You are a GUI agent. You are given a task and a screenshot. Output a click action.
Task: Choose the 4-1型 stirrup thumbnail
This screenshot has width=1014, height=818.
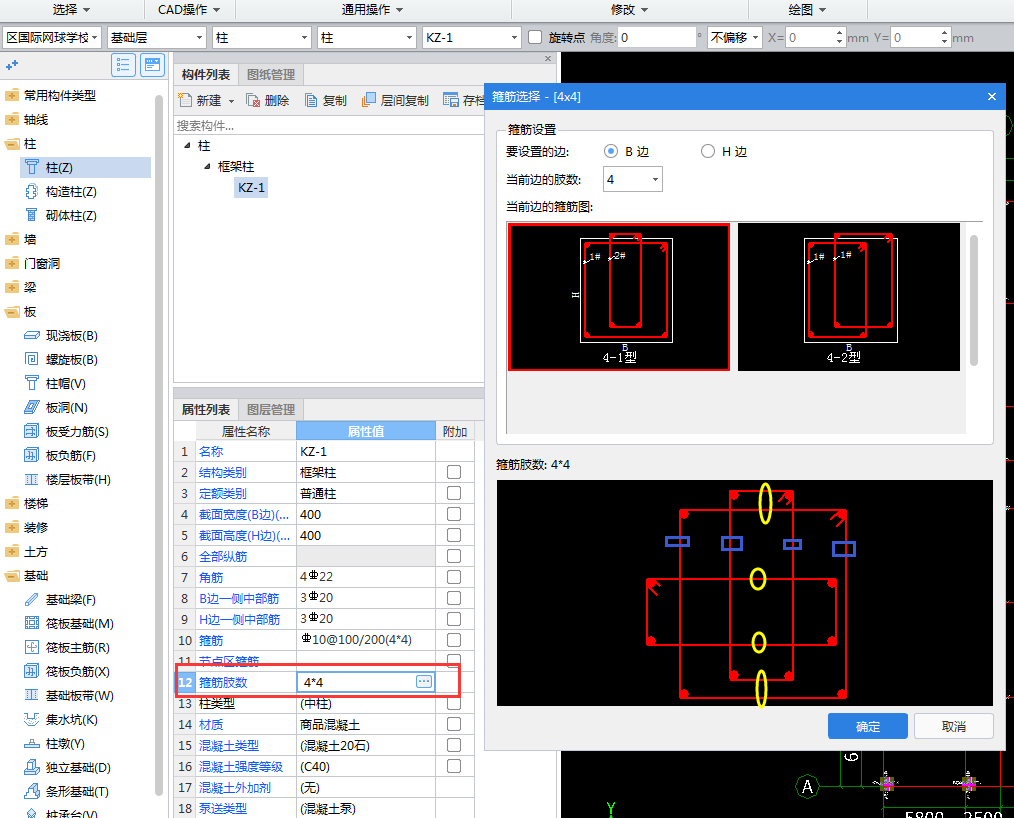coord(619,297)
